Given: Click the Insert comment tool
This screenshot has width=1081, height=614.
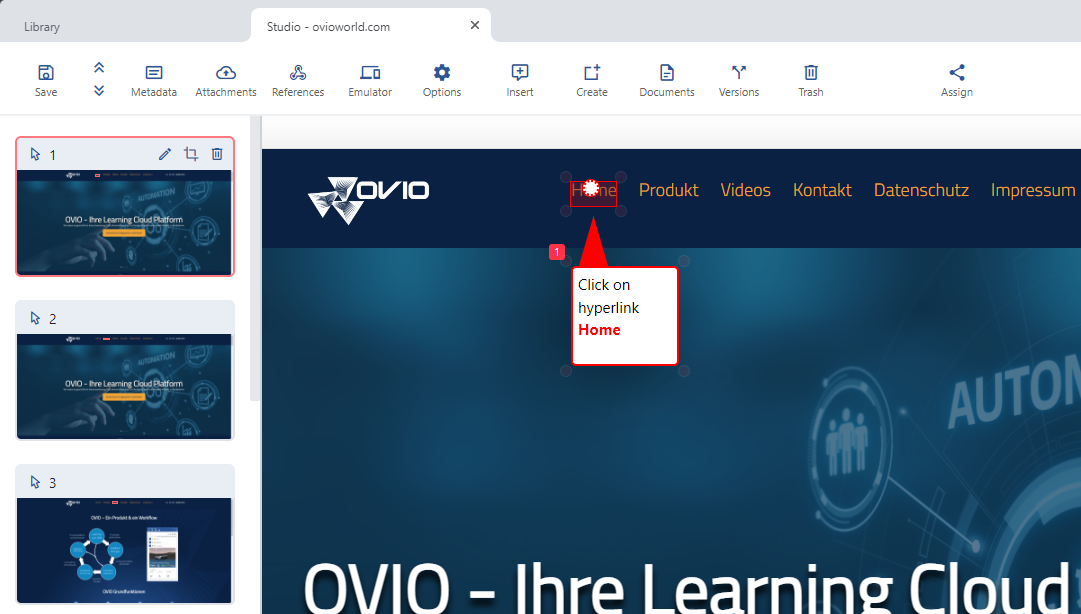Looking at the screenshot, I should point(520,80).
